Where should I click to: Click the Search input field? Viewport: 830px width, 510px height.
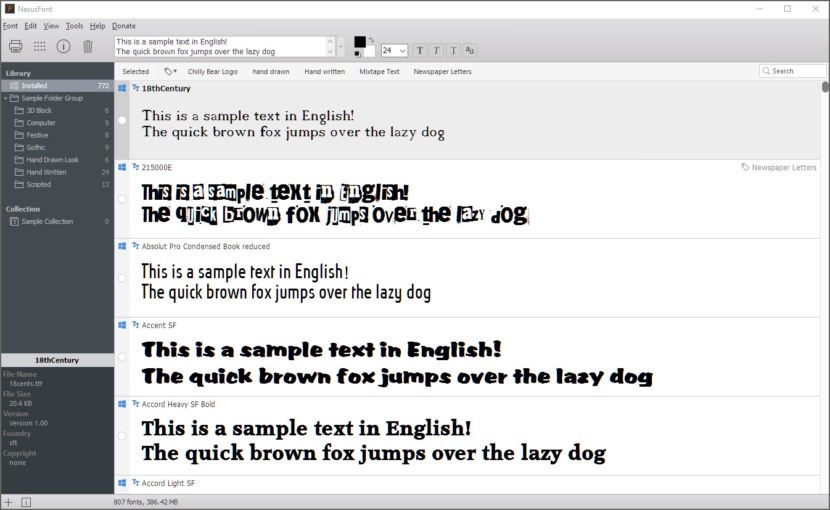pos(792,71)
